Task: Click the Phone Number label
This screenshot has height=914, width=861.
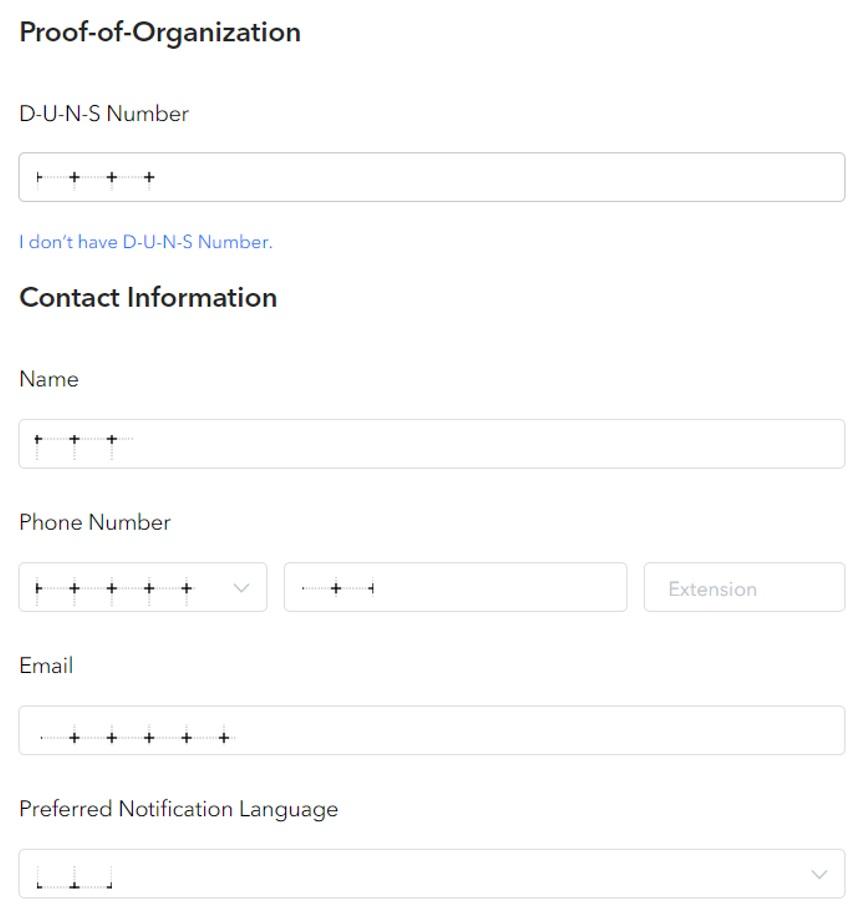Action: coord(95,522)
